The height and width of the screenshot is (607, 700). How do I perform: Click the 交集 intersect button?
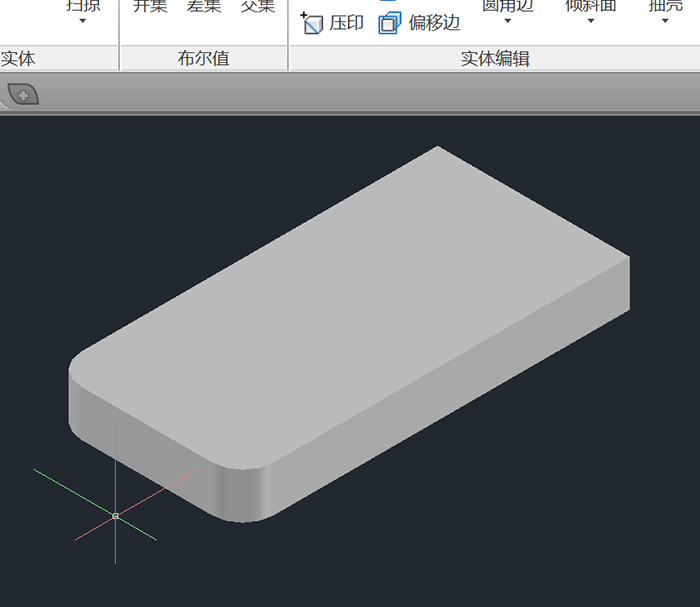pyautogui.click(x=258, y=7)
